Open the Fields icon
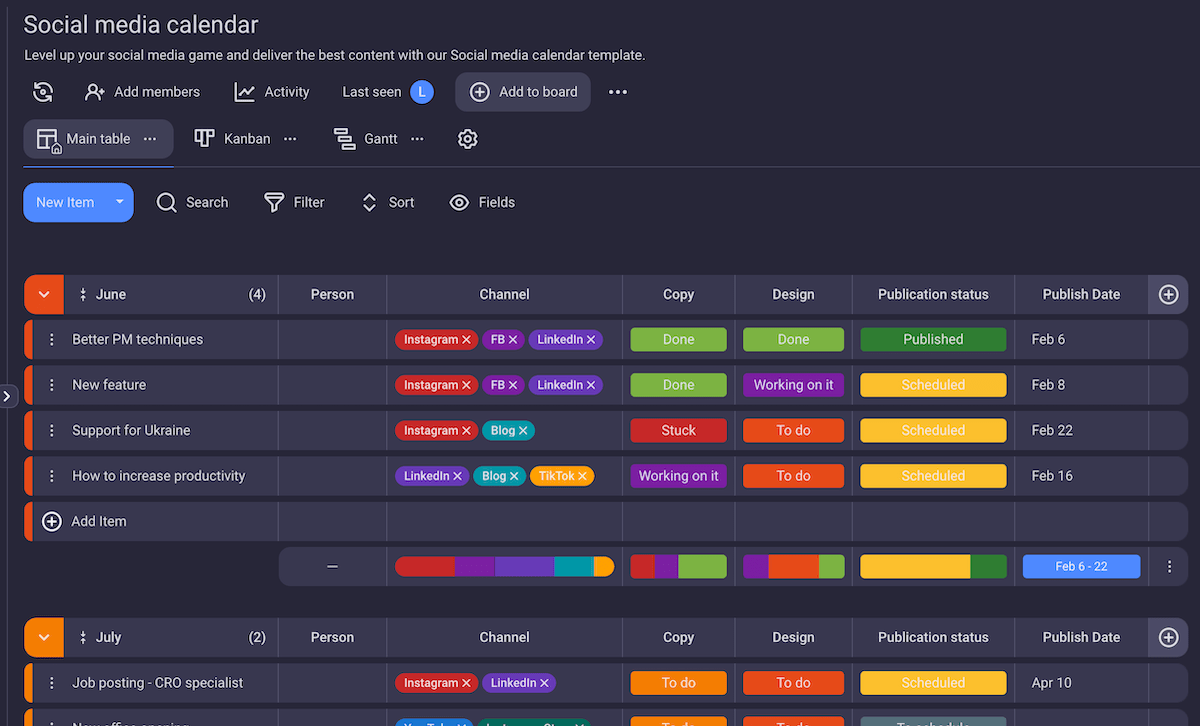 point(459,202)
